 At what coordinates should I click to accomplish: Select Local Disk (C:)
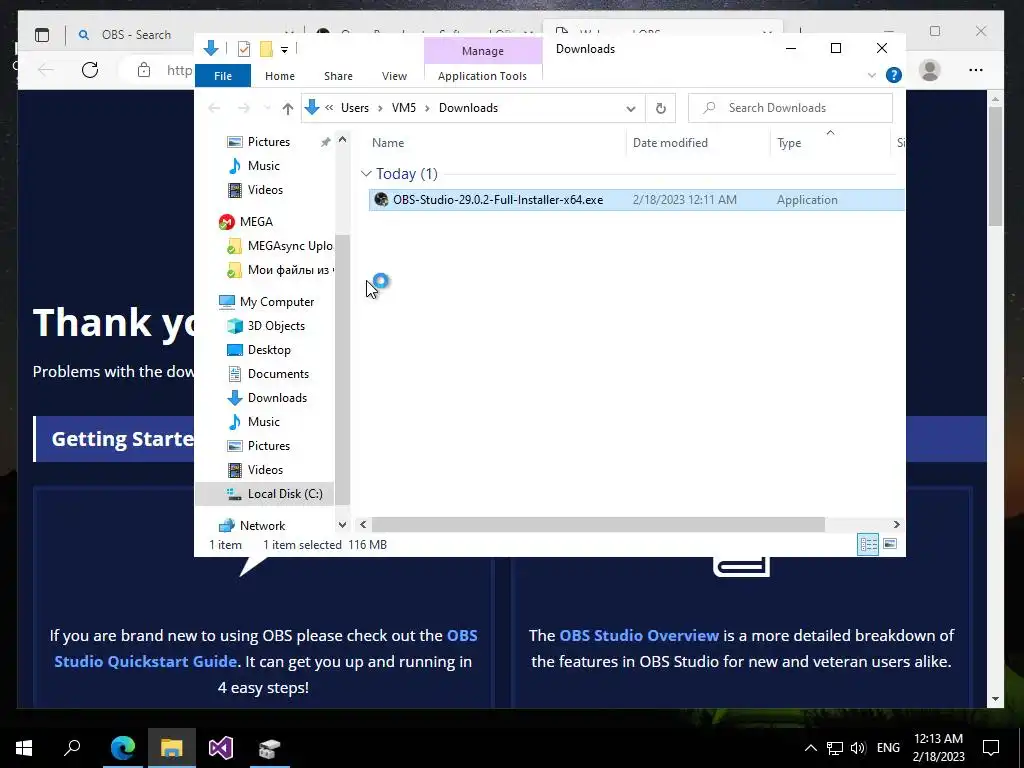point(285,494)
